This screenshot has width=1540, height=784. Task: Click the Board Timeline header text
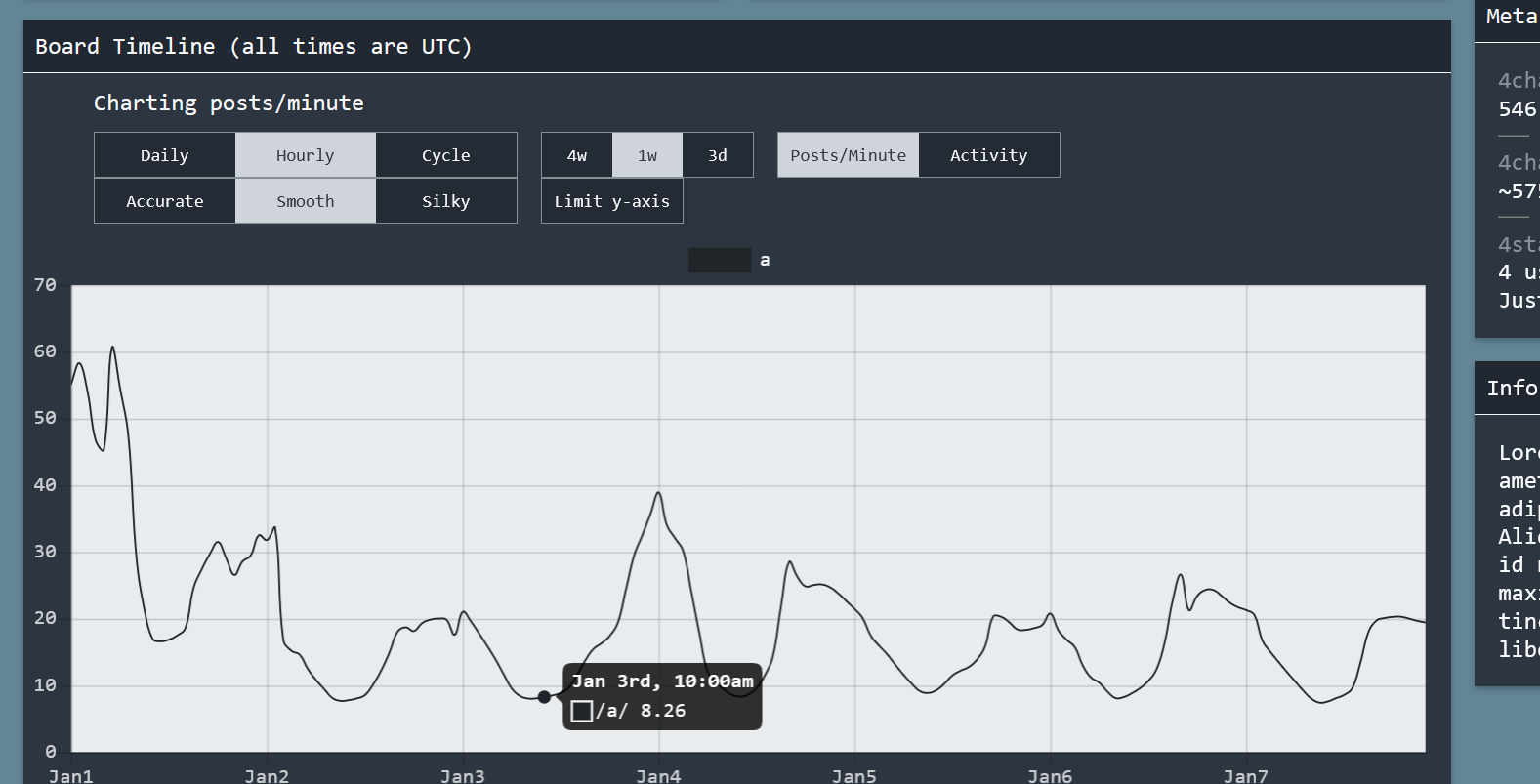tap(254, 47)
